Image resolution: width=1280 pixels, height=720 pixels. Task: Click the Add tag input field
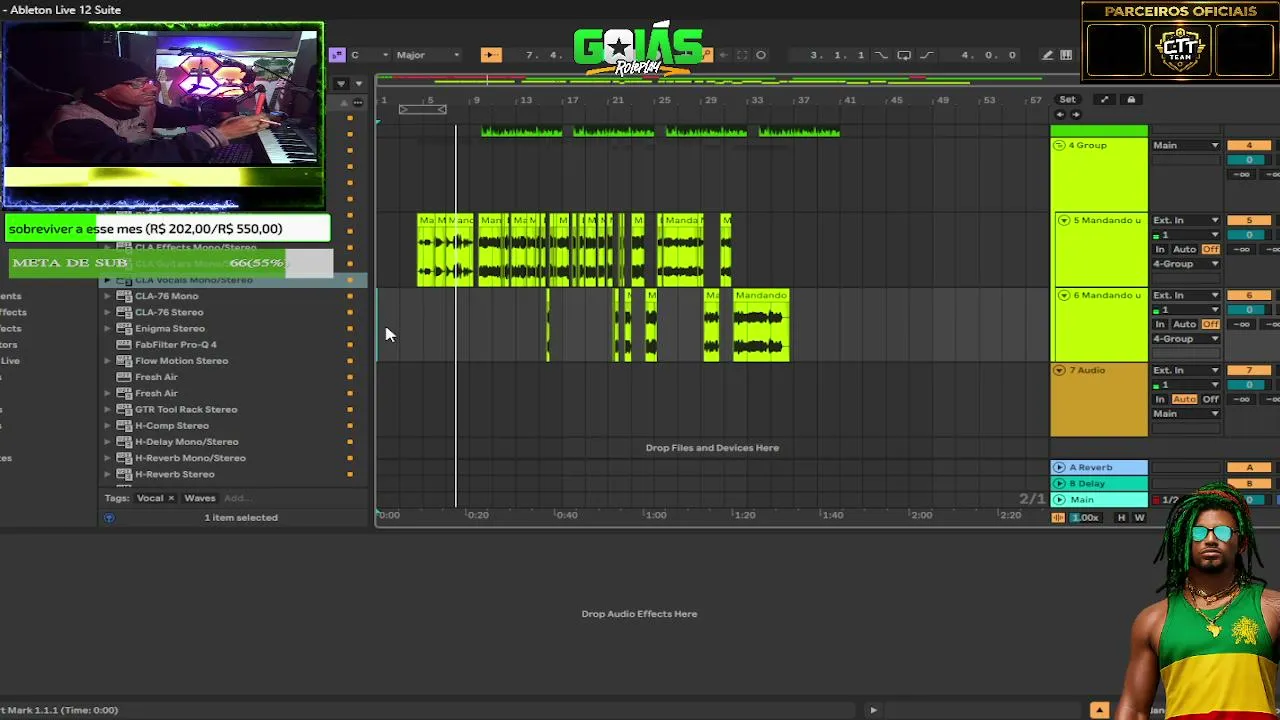tap(236, 498)
